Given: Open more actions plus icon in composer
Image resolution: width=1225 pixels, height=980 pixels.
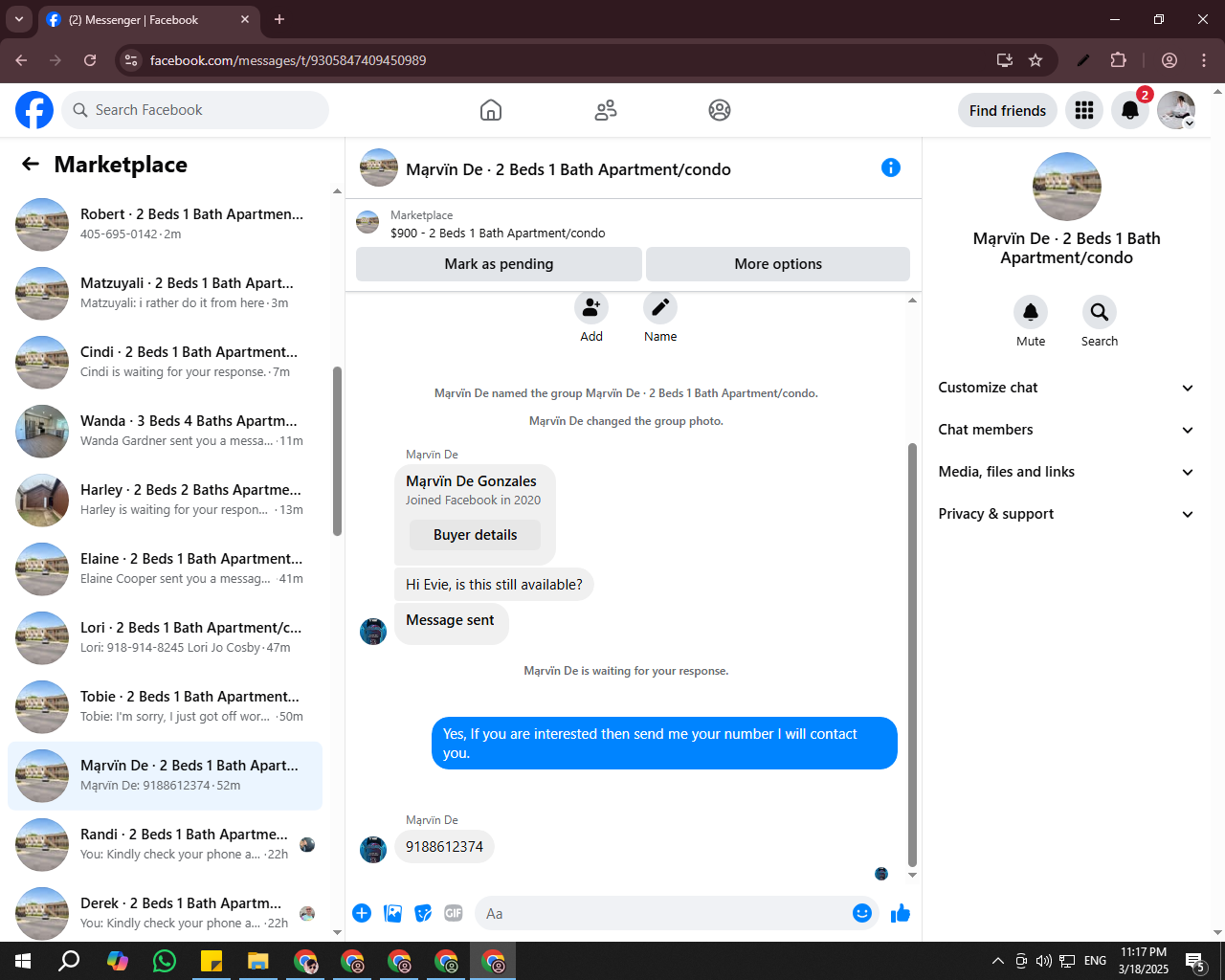Looking at the screenshot, I should [362, 913].
